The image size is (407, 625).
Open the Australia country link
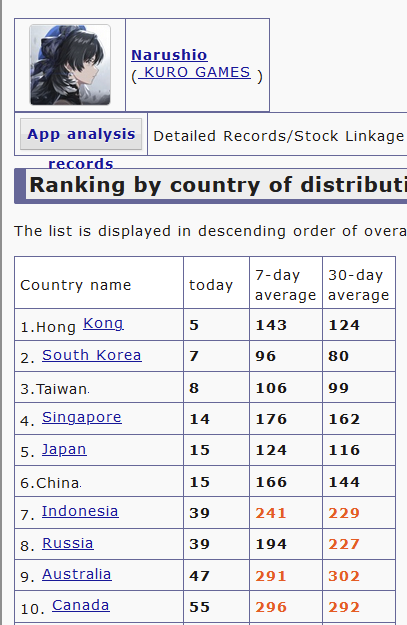(77, 574)
